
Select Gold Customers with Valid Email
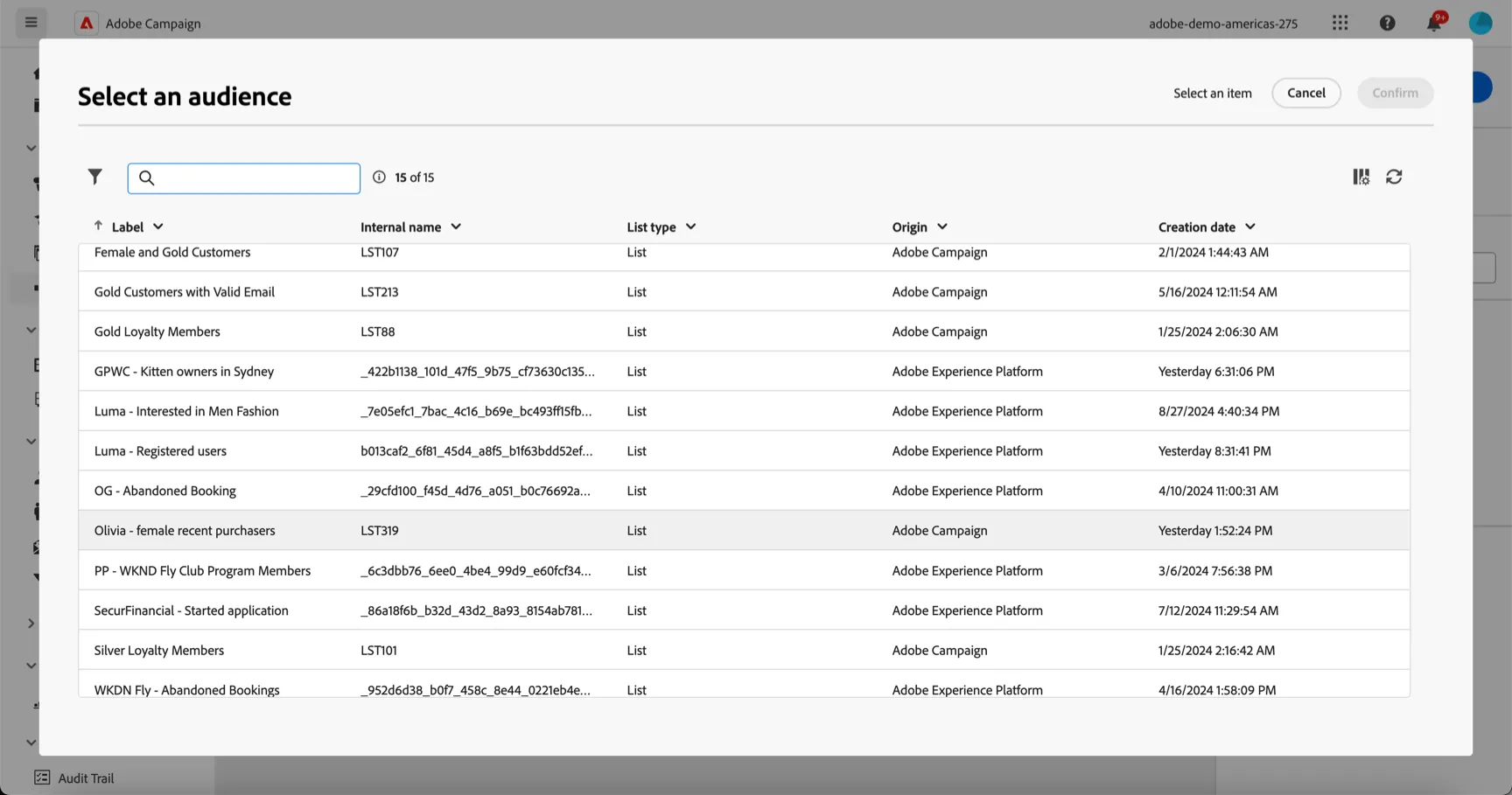pyautogui.click(x=744, y=291)
